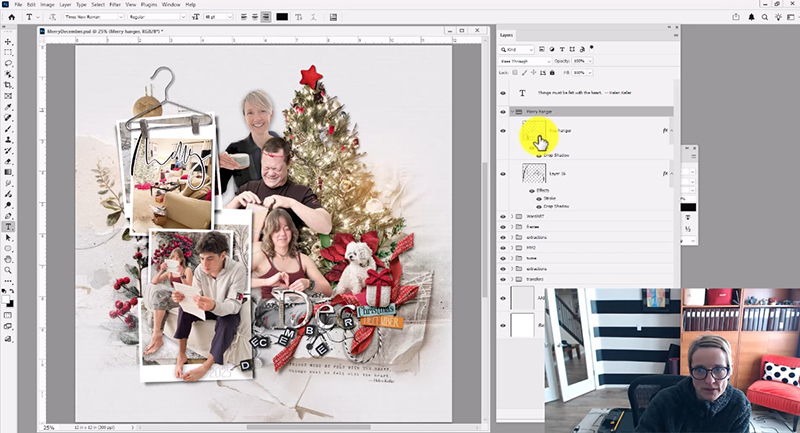Hide Layer 16

click(x=503, y=174)
